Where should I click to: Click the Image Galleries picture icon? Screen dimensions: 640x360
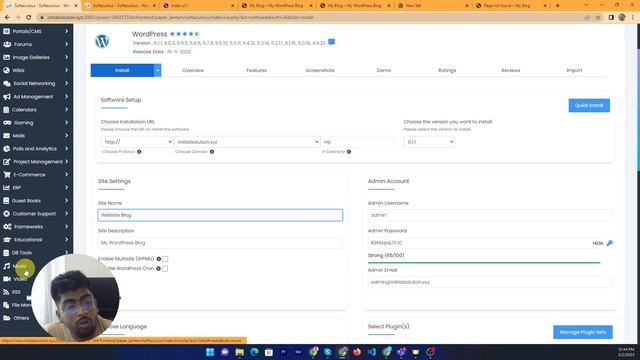[x=7, y=57]
